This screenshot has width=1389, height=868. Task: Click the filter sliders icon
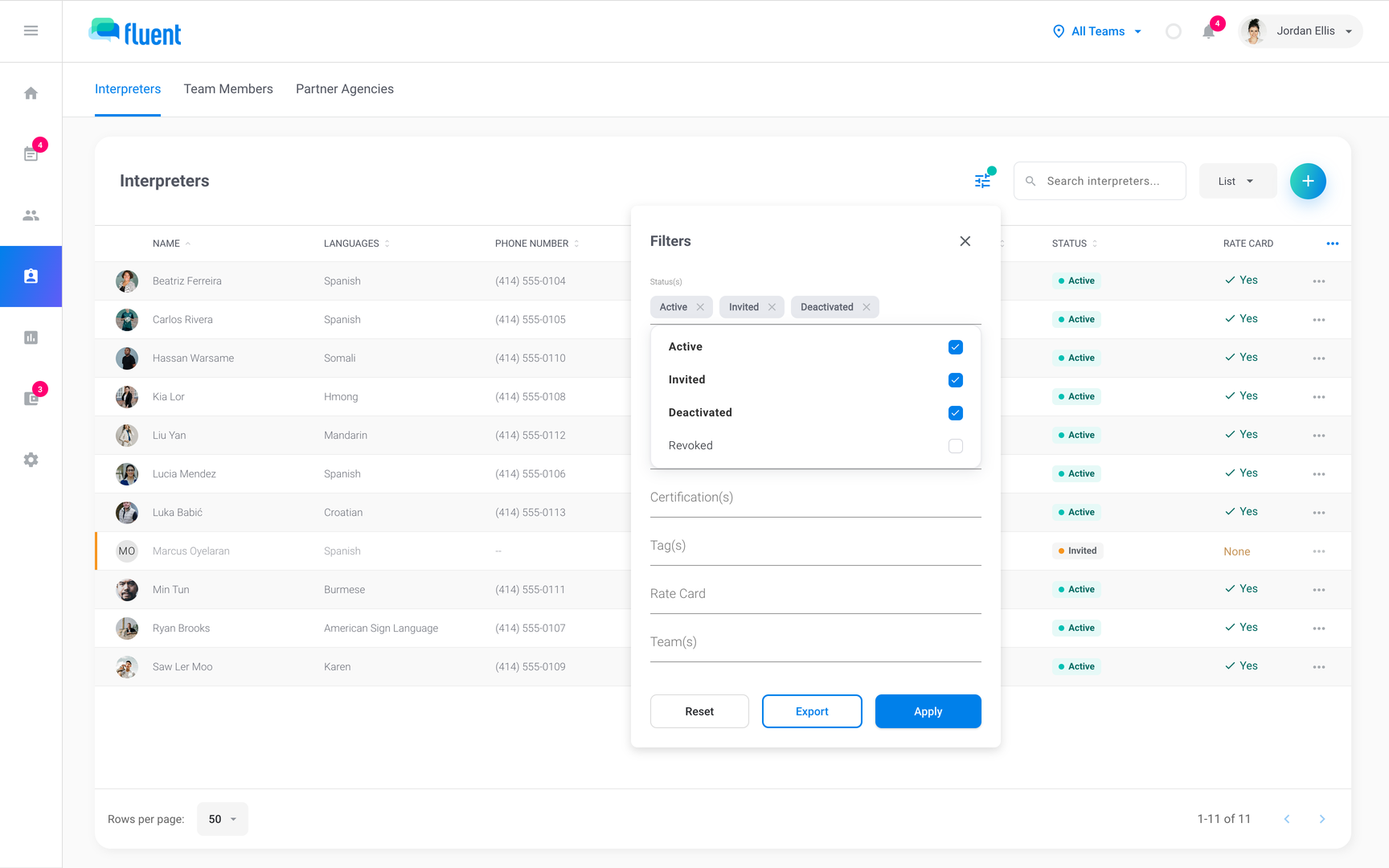982,181
